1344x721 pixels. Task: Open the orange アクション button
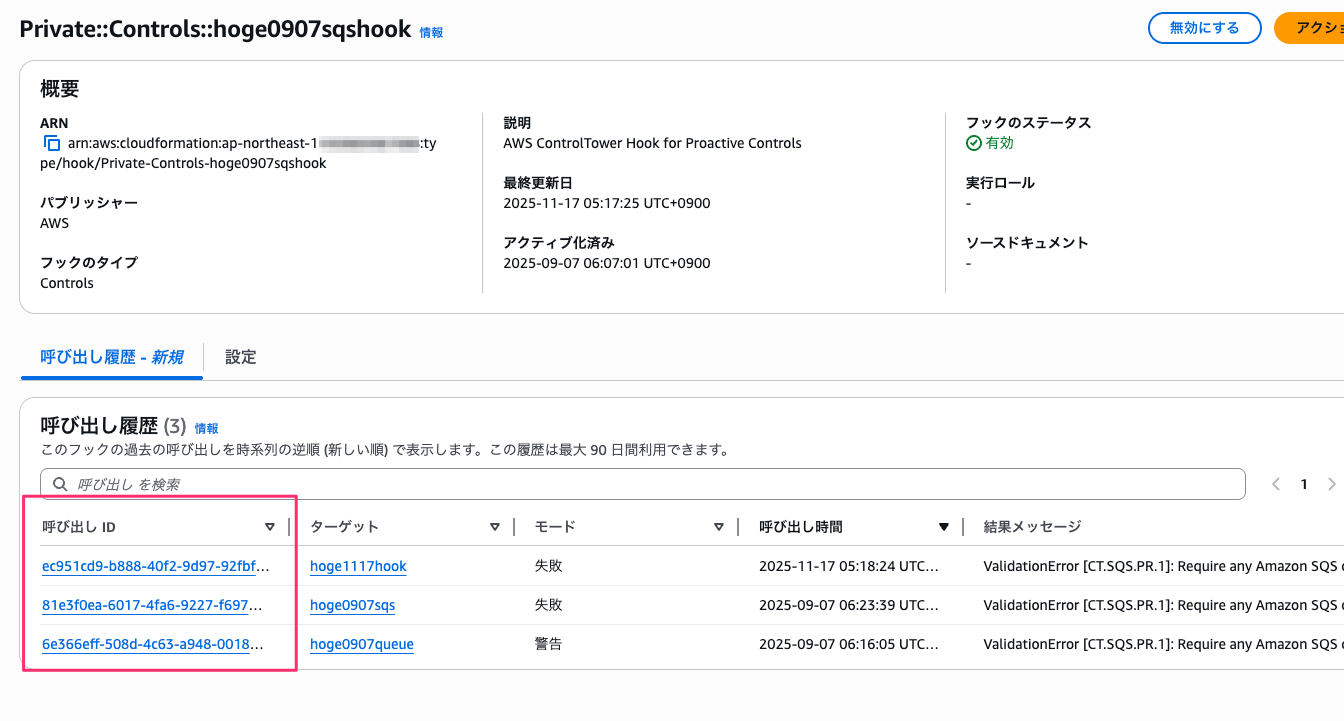(1314, 28)
